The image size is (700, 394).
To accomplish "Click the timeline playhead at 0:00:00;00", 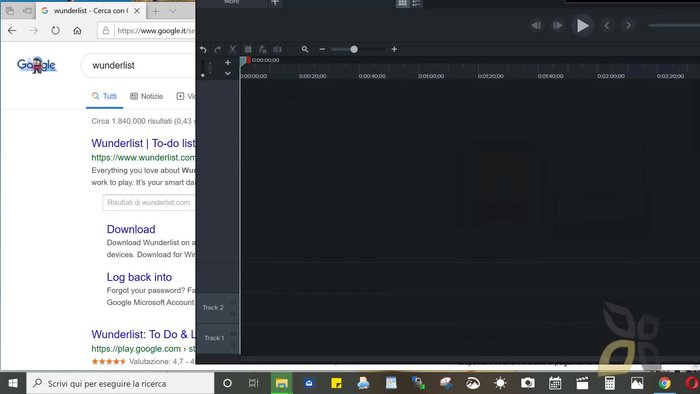I will click(x=242, y=62).
